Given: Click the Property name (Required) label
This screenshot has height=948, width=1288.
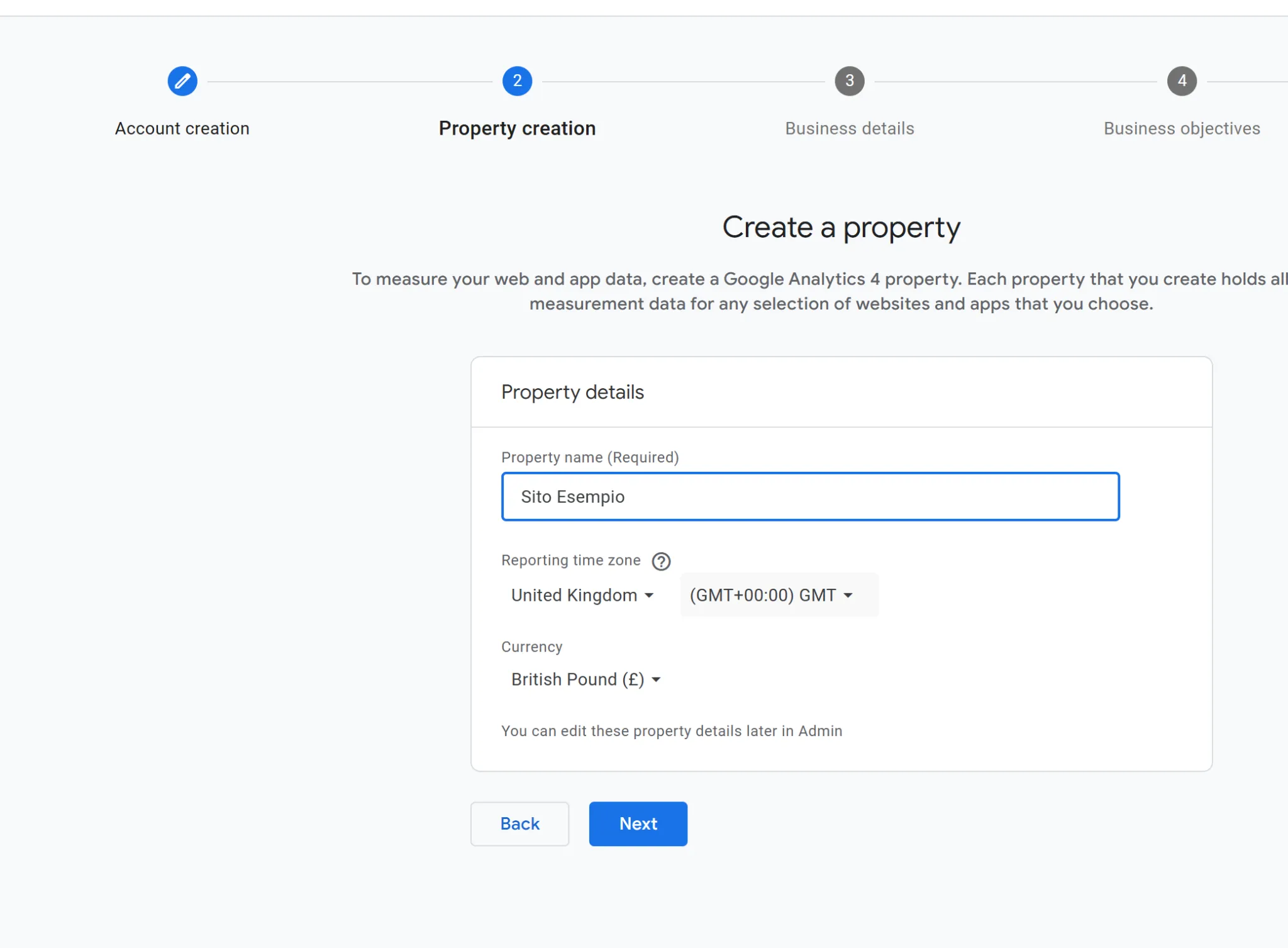Looking at the screenshot, I should pos(590,457).
